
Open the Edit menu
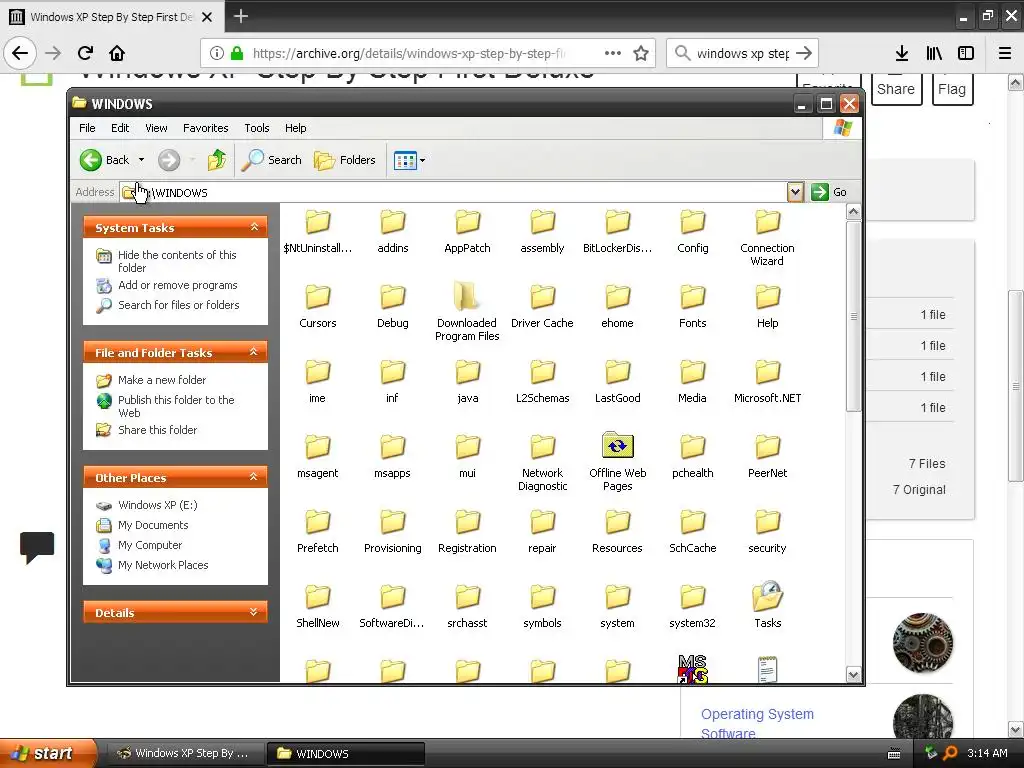click(x=120, y=128)
